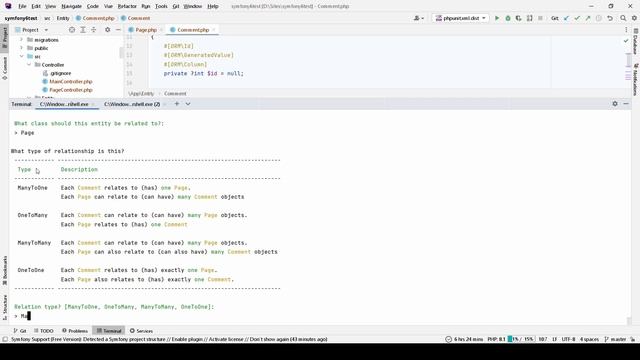
Task: Run the phpunit.xml.dist configuration
Action: 497,18
